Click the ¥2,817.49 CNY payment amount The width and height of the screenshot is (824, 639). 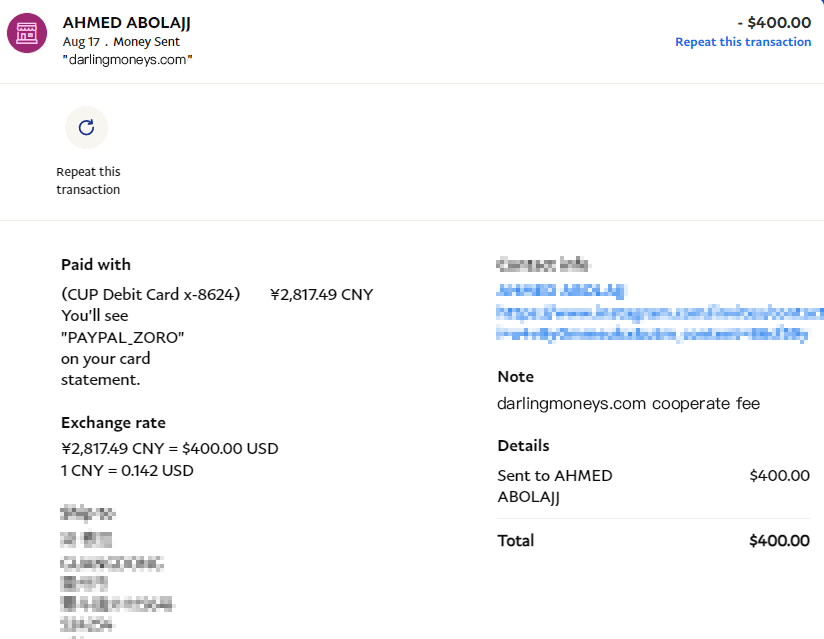click(321, 294)
